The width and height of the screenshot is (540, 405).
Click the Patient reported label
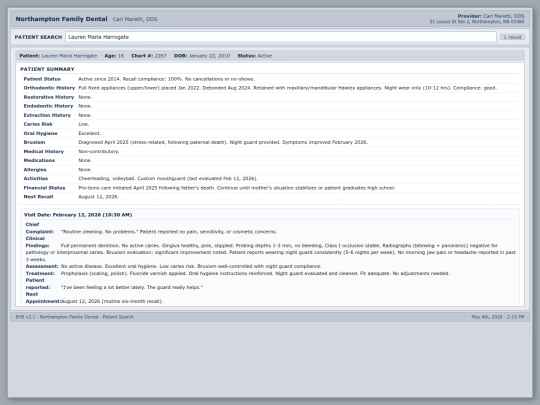38,284
